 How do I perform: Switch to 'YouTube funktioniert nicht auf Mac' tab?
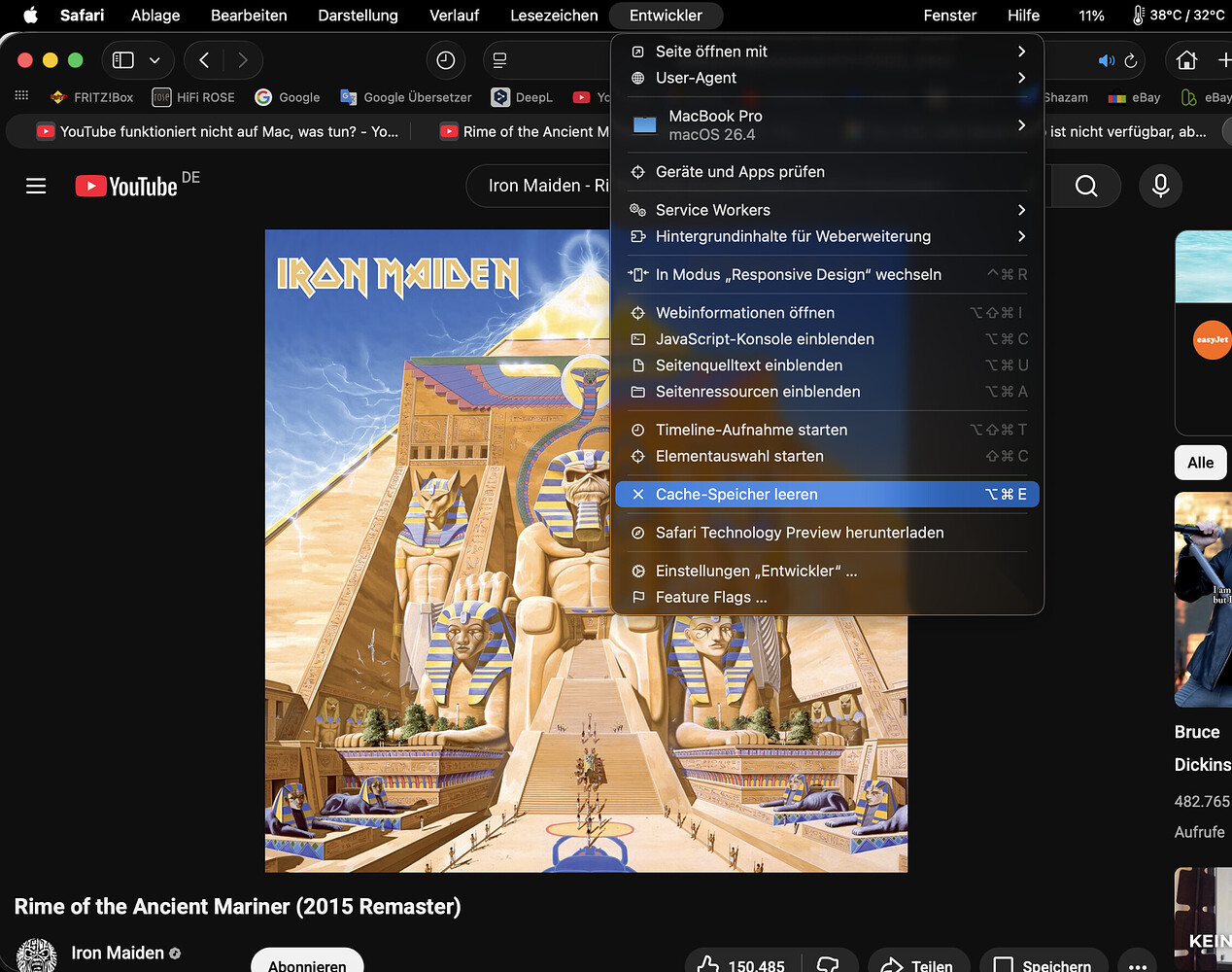[x=218, y=131]
